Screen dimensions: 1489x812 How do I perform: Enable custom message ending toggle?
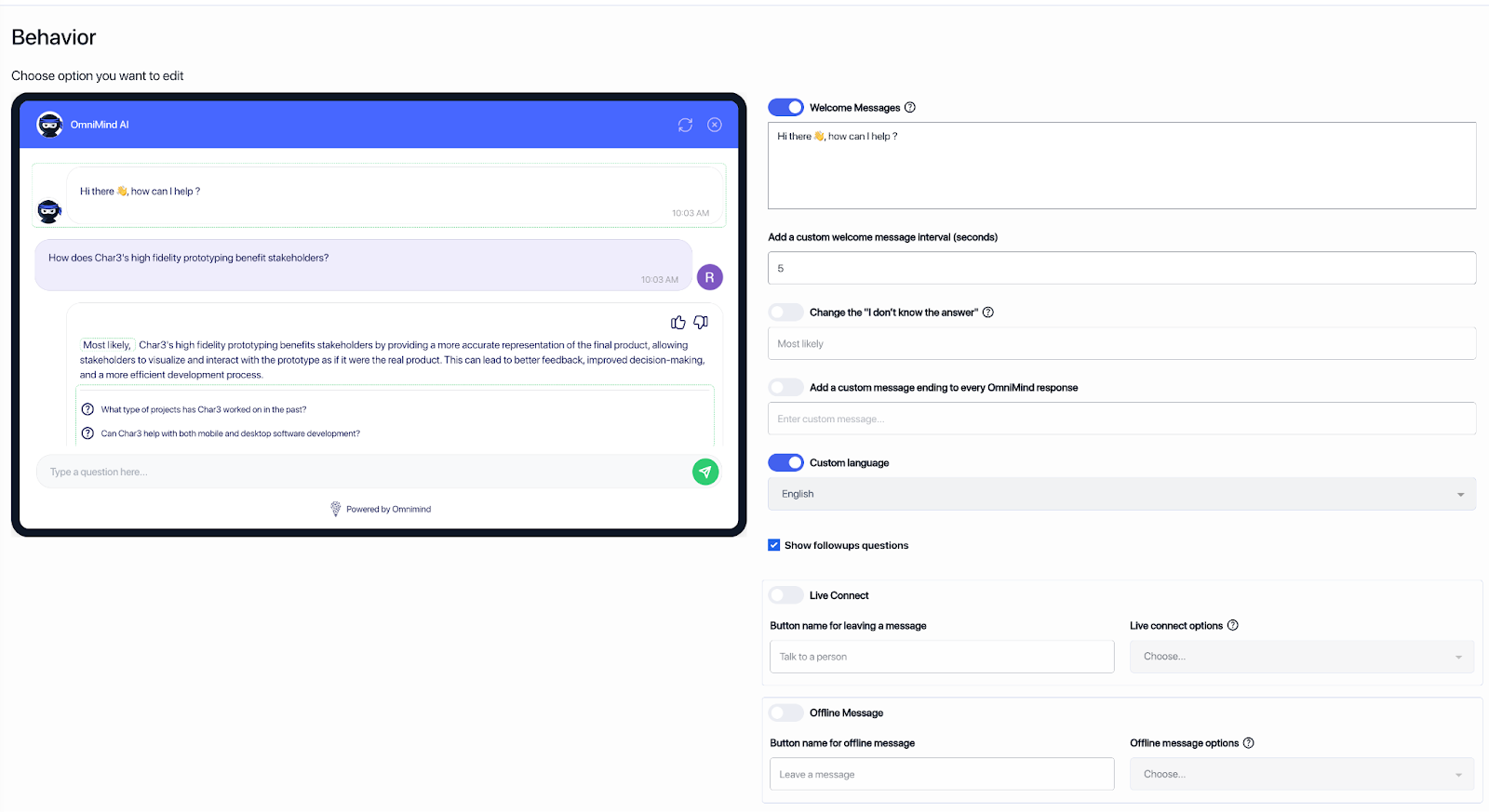point(785,388)
